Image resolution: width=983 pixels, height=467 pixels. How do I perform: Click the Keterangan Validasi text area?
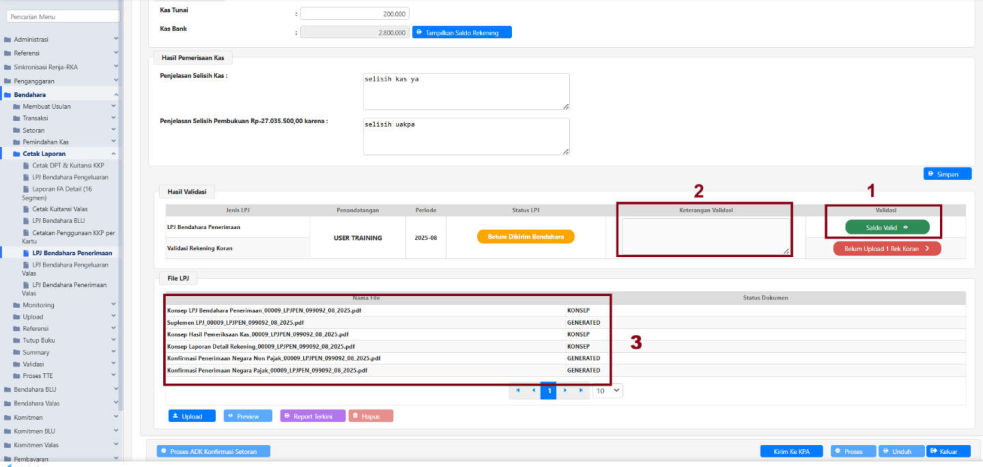704,236
